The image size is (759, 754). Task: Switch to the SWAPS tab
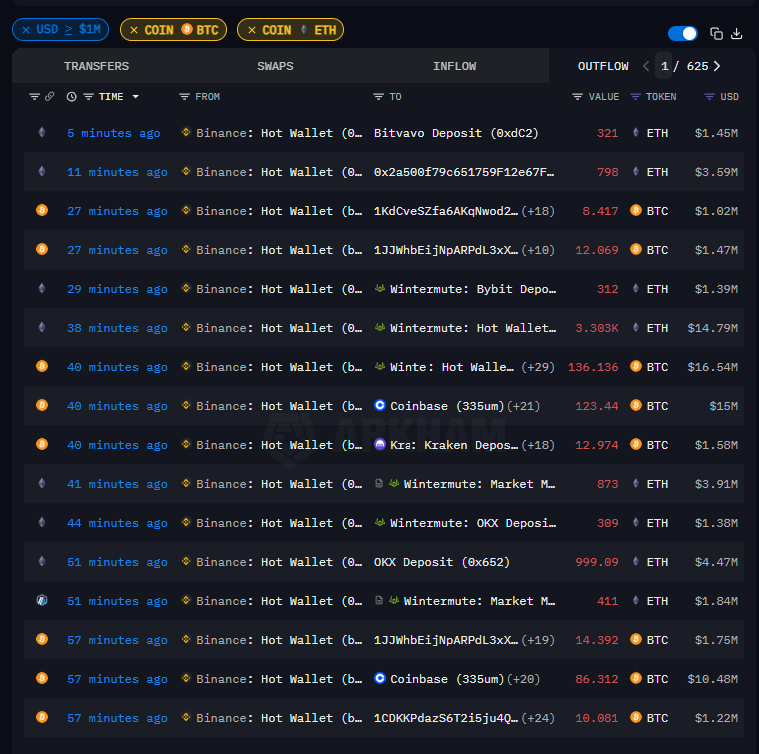275,66
